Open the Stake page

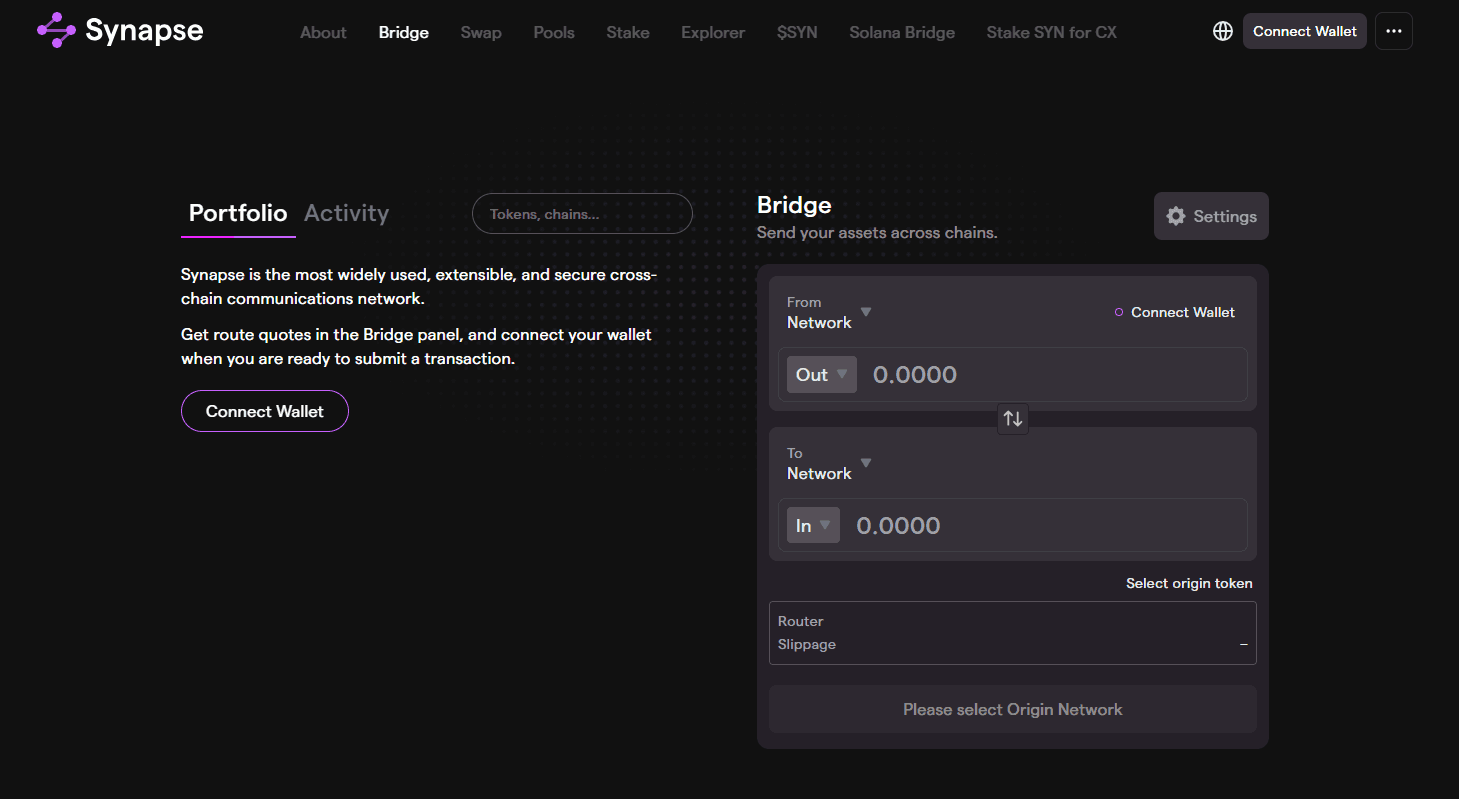point(628,32)
